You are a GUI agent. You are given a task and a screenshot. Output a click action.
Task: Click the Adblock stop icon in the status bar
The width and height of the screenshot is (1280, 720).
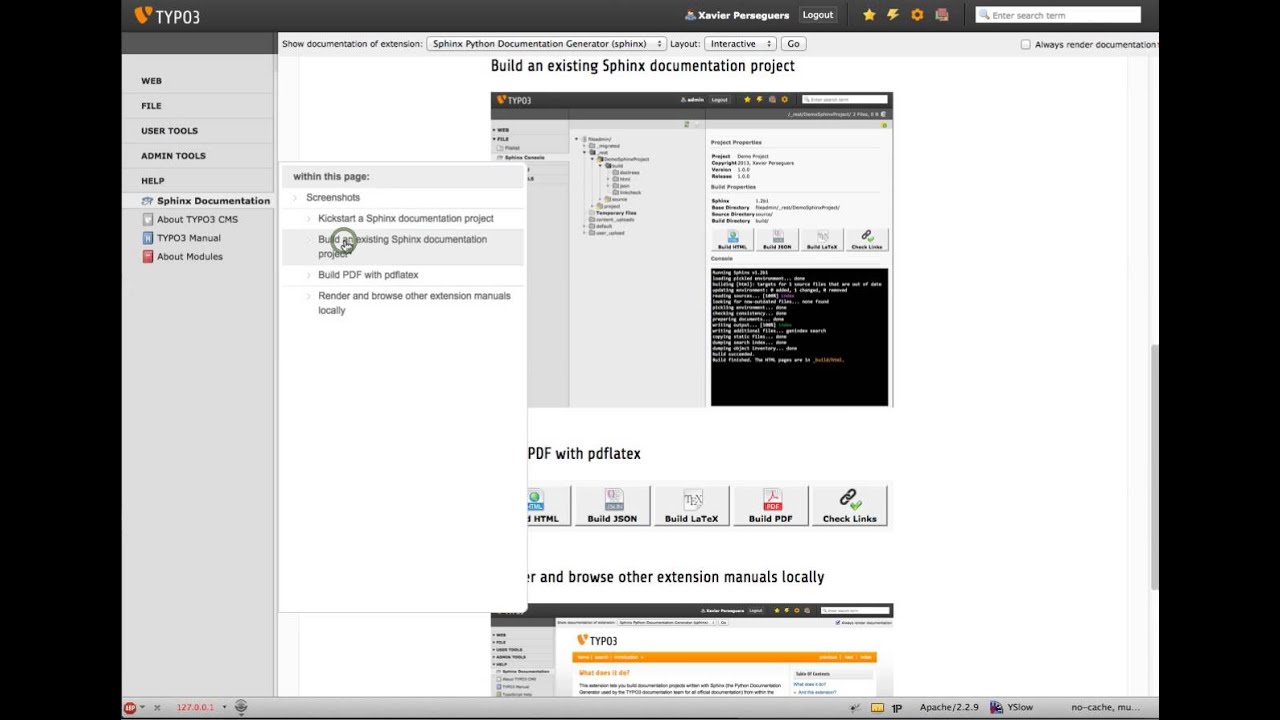130,707
